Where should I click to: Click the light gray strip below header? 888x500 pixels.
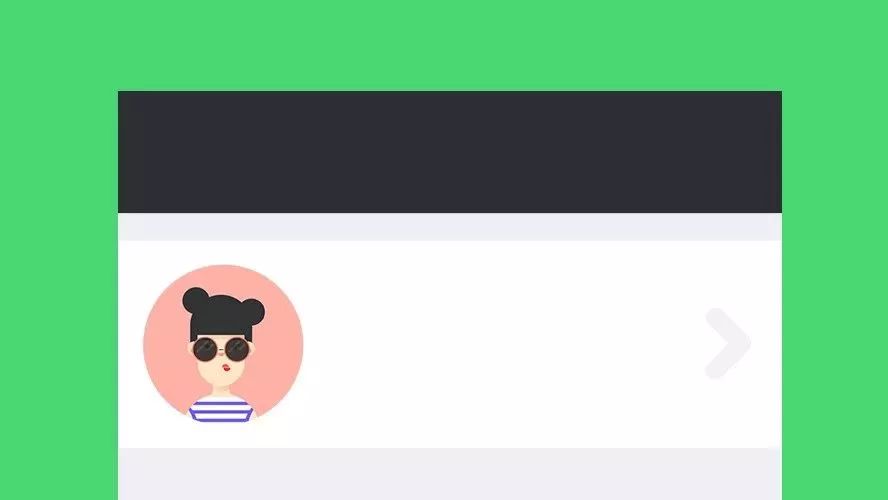[450, 227]
